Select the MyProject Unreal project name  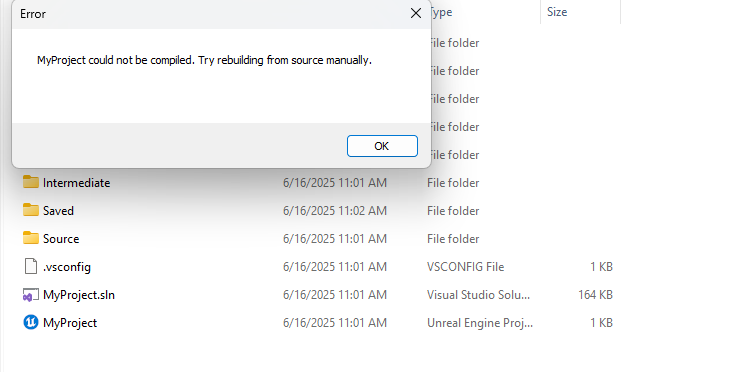(70, 323)
